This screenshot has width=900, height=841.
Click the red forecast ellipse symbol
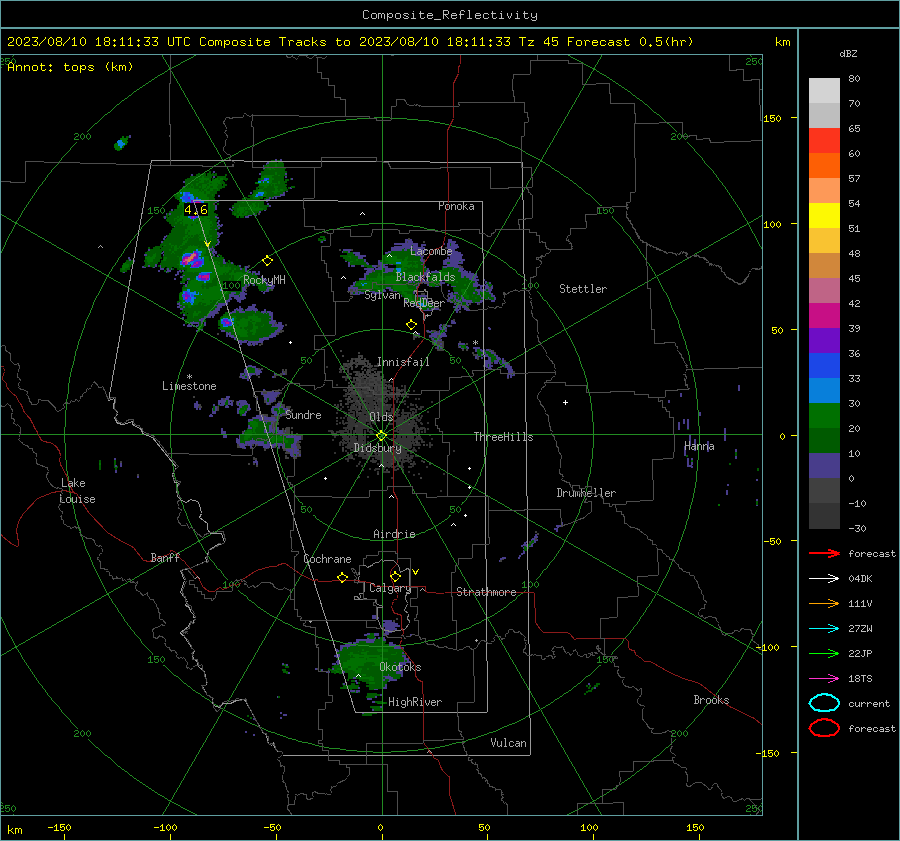pyautogui.click(x=824, y=728)
